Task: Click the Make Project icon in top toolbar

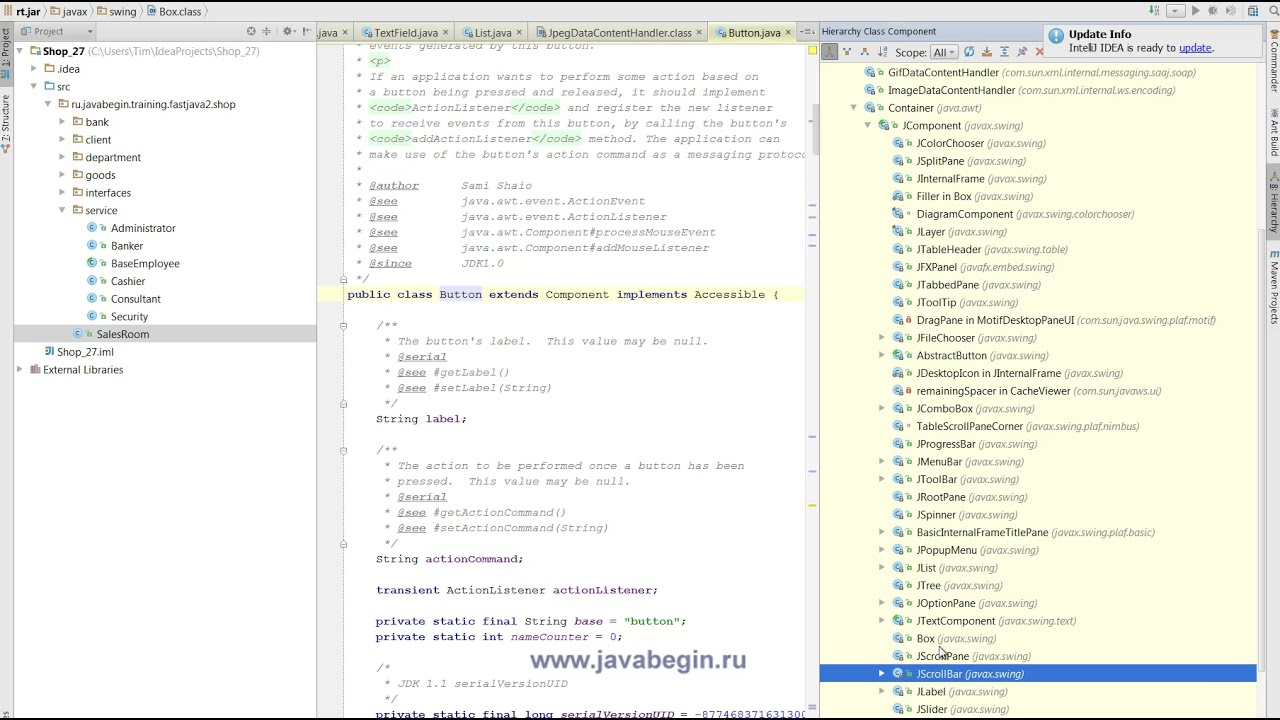Action: coord(1154,11)
